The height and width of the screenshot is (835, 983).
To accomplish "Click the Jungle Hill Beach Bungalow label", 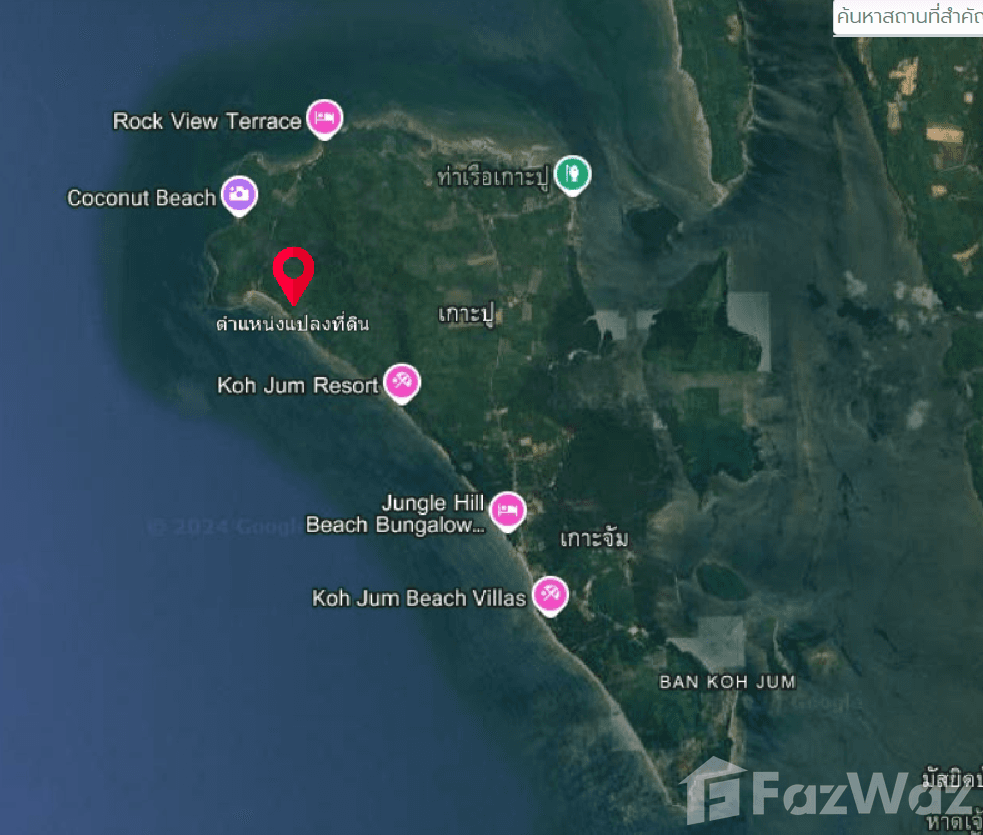I will [395, 514].
